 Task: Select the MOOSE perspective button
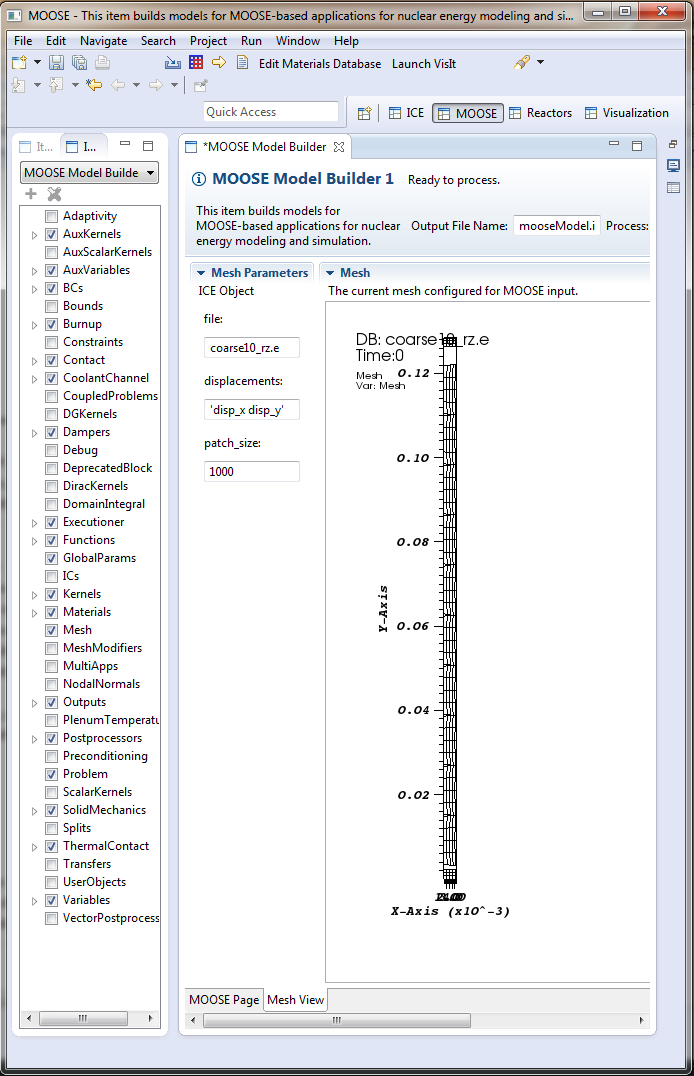click(x=468, y=113)
